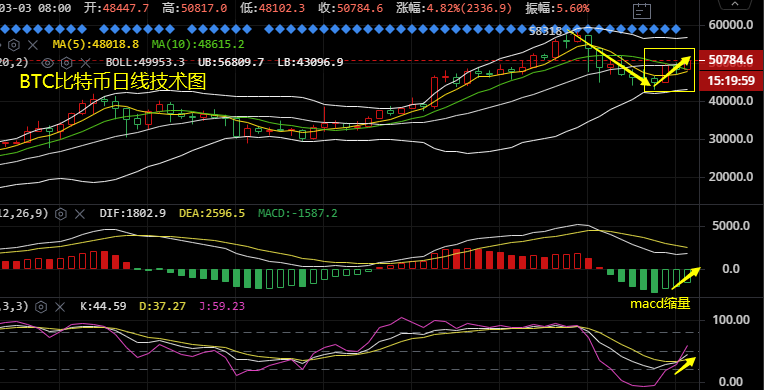Click the change 涨幅:4.82%(2336.9)
This screenshot has width=764, height=390.
coord(454,8)
